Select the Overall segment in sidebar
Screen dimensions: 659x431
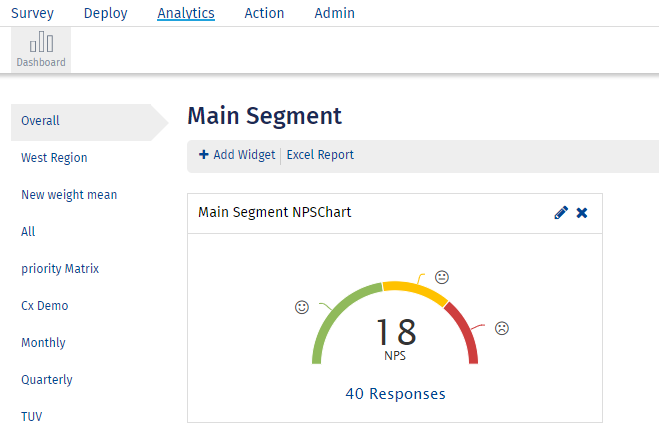[x=40, y=121]
